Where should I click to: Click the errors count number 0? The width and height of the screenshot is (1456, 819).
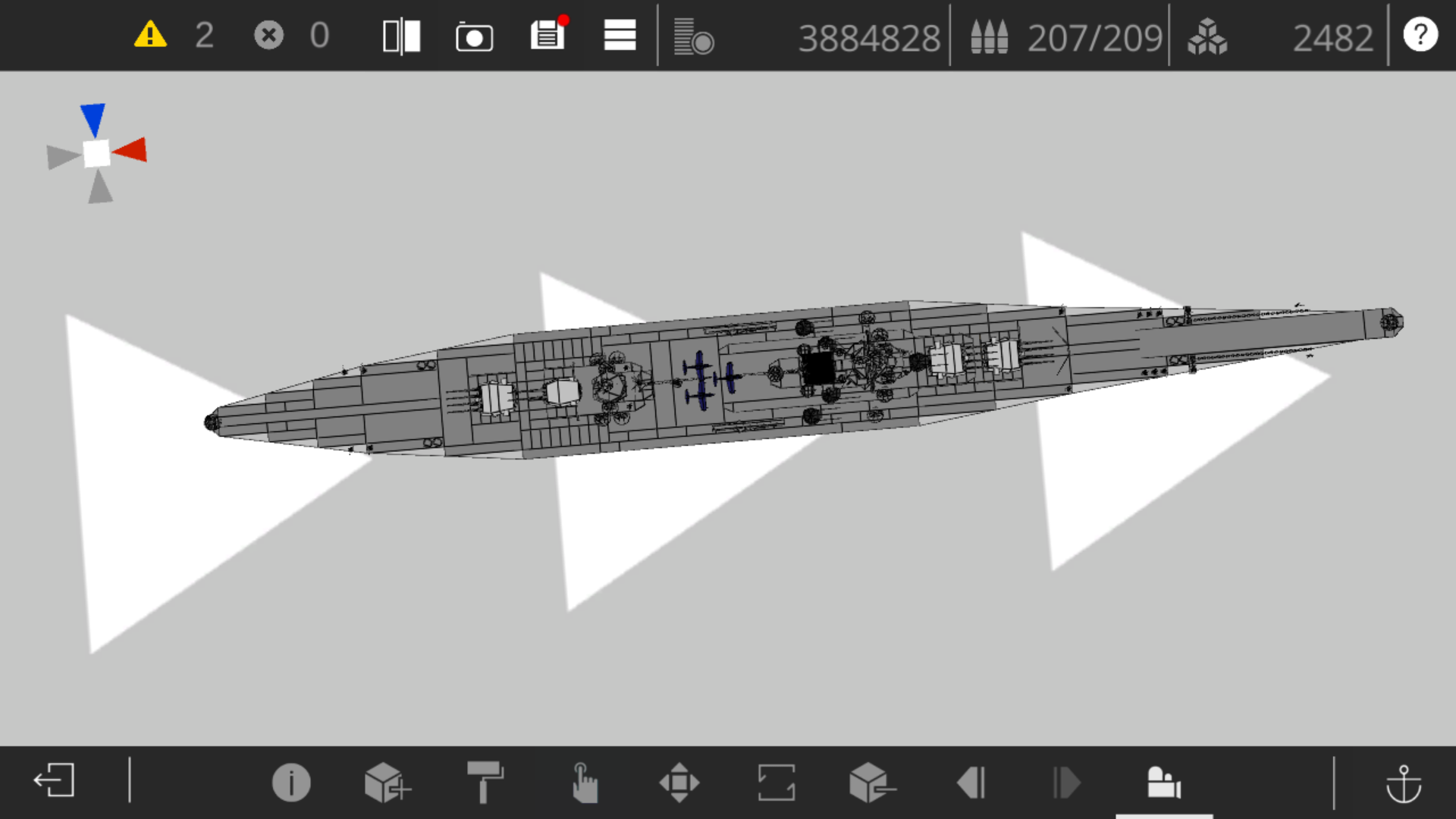coord(319,35)
